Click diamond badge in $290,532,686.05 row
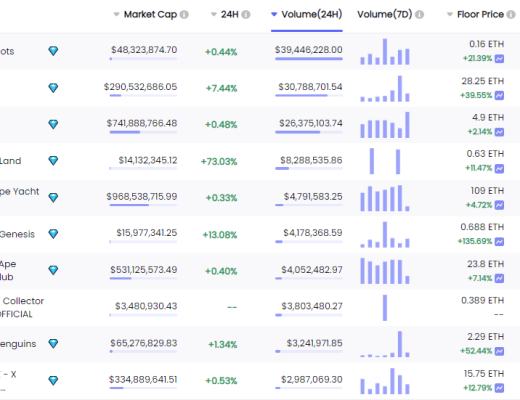520x400 pixels. point(53,88)
